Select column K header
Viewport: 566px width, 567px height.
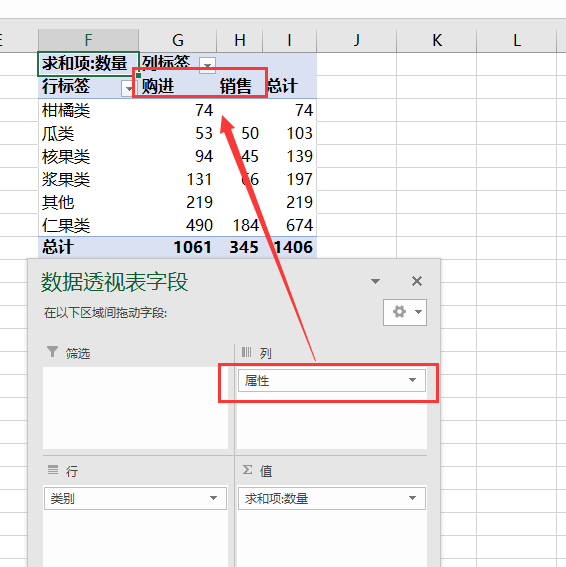[437, 40]
